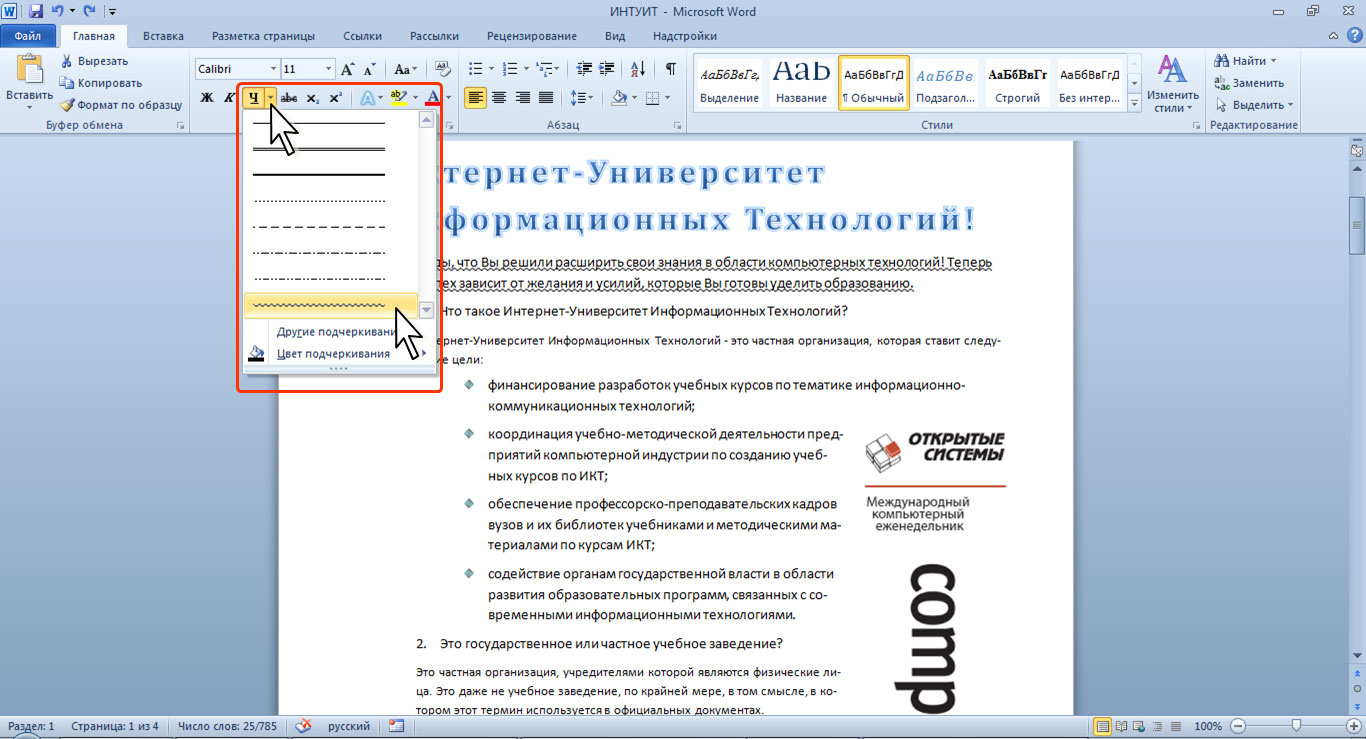
Task: Apply red font color A
Action: coord(432,98)
